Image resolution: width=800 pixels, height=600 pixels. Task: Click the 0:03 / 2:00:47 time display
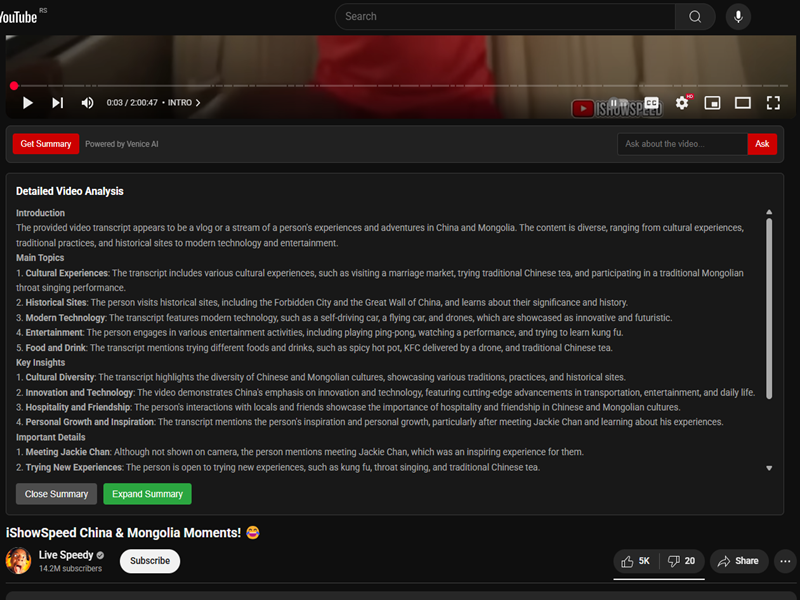(132, 103)
